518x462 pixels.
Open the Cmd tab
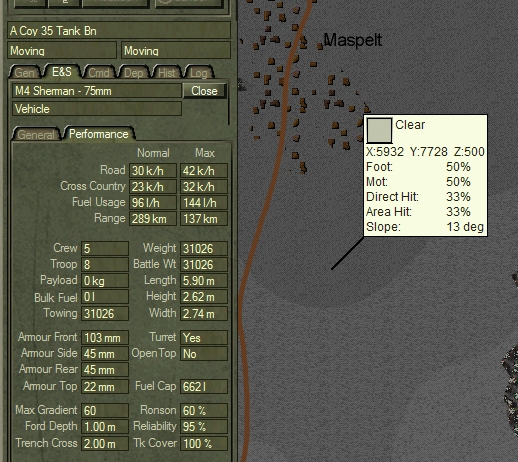click(99, 72)
